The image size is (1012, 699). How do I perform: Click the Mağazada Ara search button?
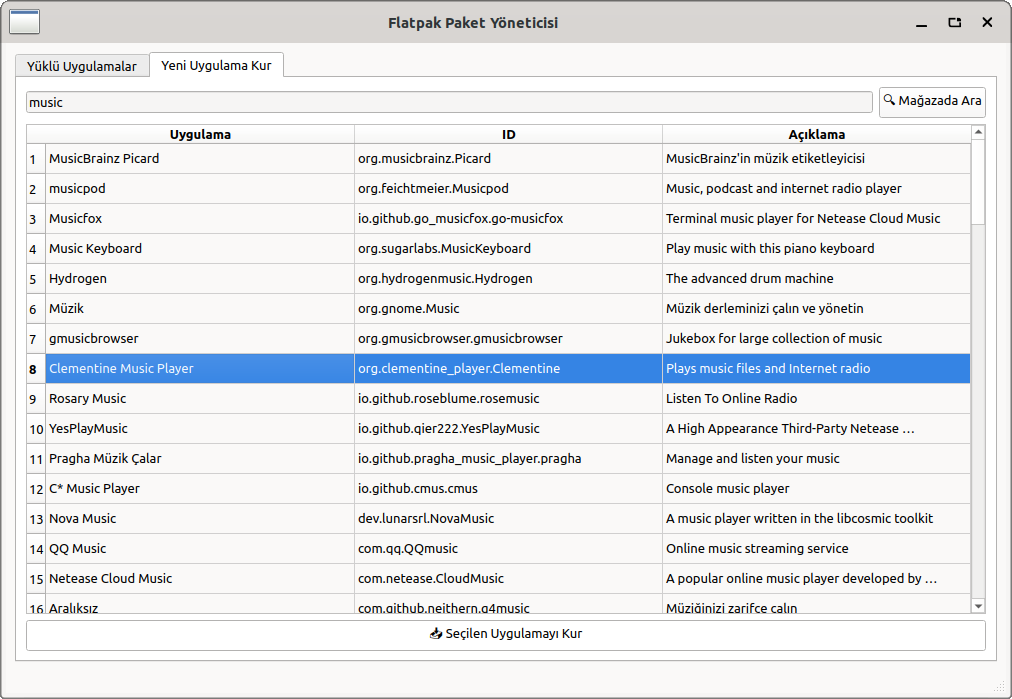coord(931,101)
